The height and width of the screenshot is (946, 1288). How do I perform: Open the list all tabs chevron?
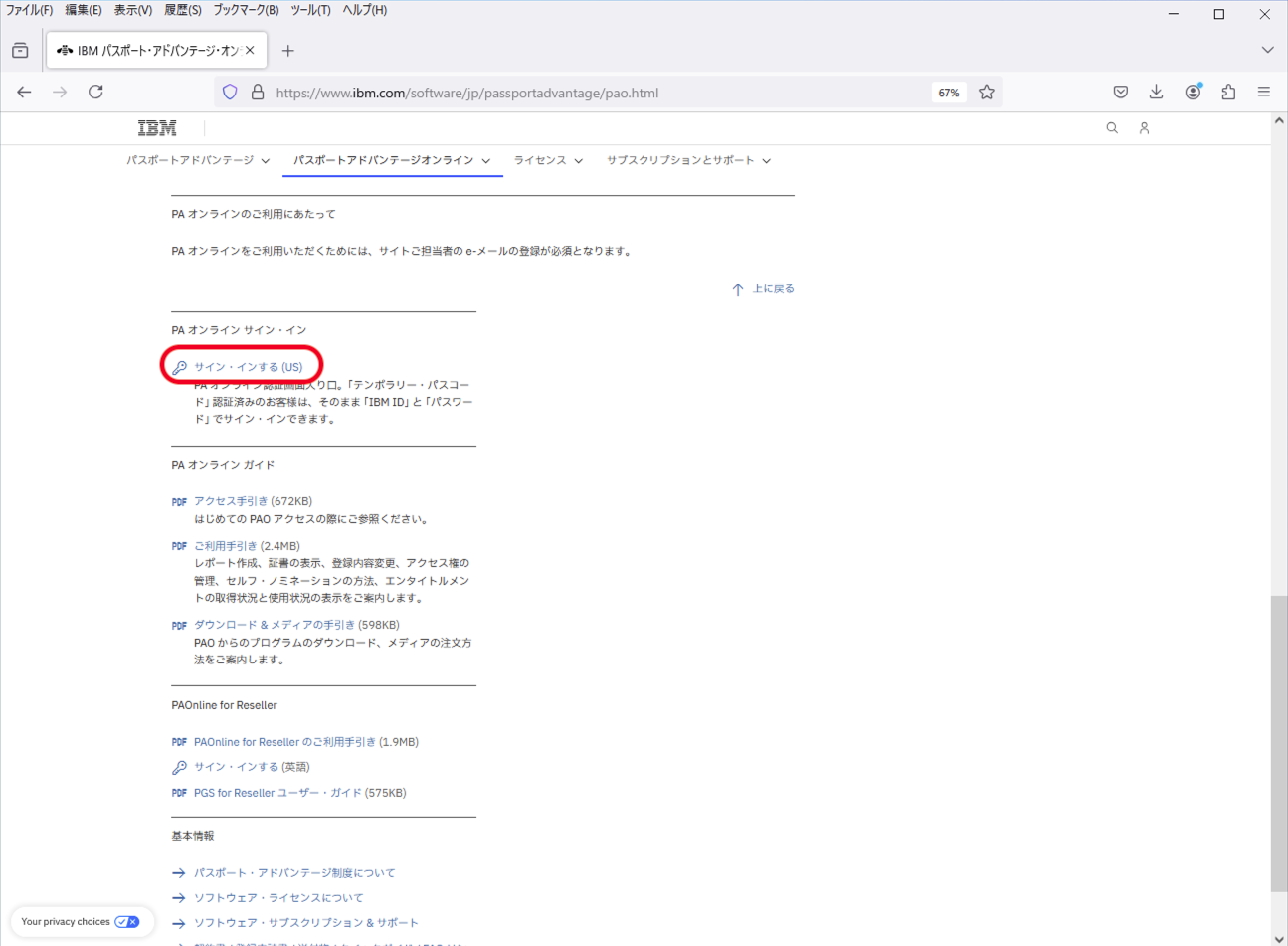coord(1267,50)
